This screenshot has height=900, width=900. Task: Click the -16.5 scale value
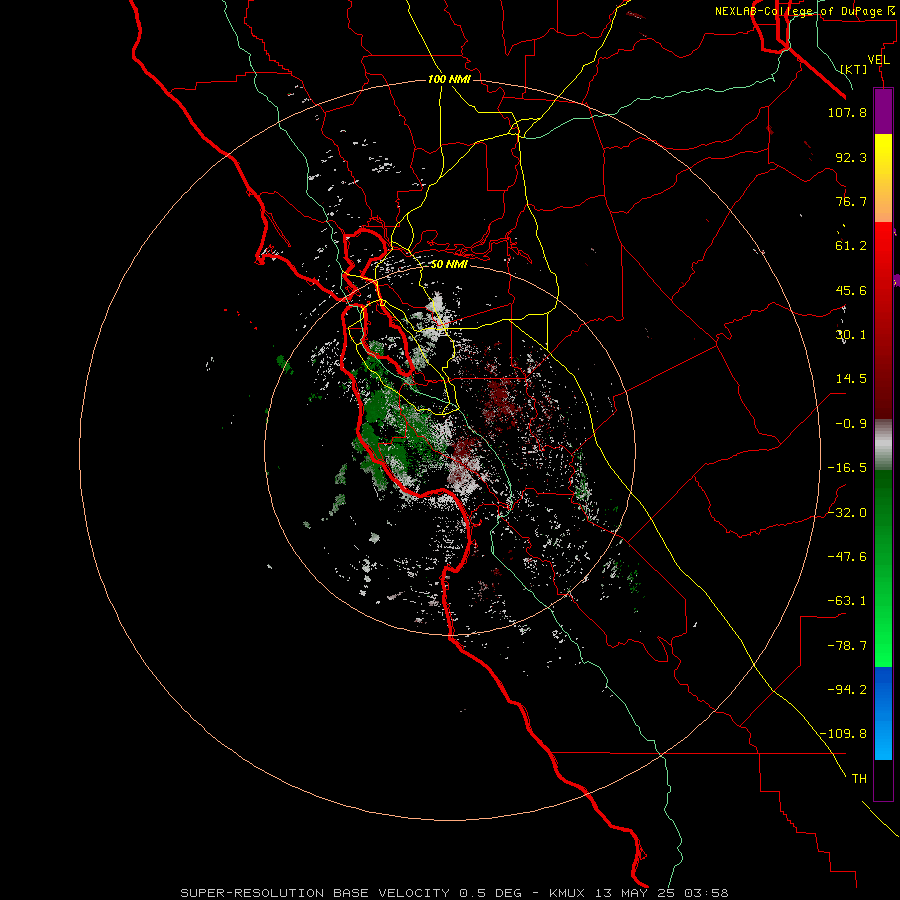point(847,468)
